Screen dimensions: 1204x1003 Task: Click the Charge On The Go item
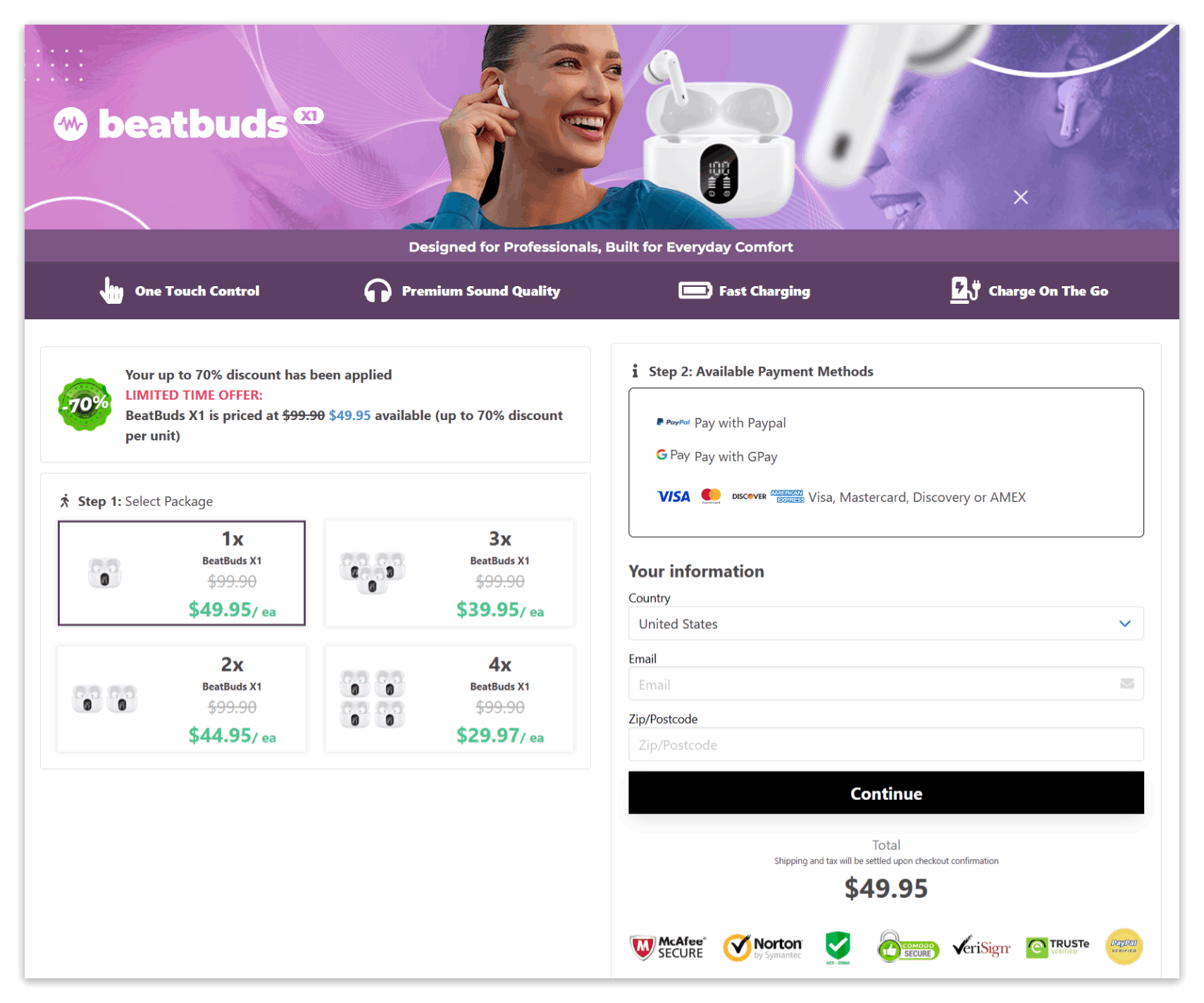(x=1029, y=290)
